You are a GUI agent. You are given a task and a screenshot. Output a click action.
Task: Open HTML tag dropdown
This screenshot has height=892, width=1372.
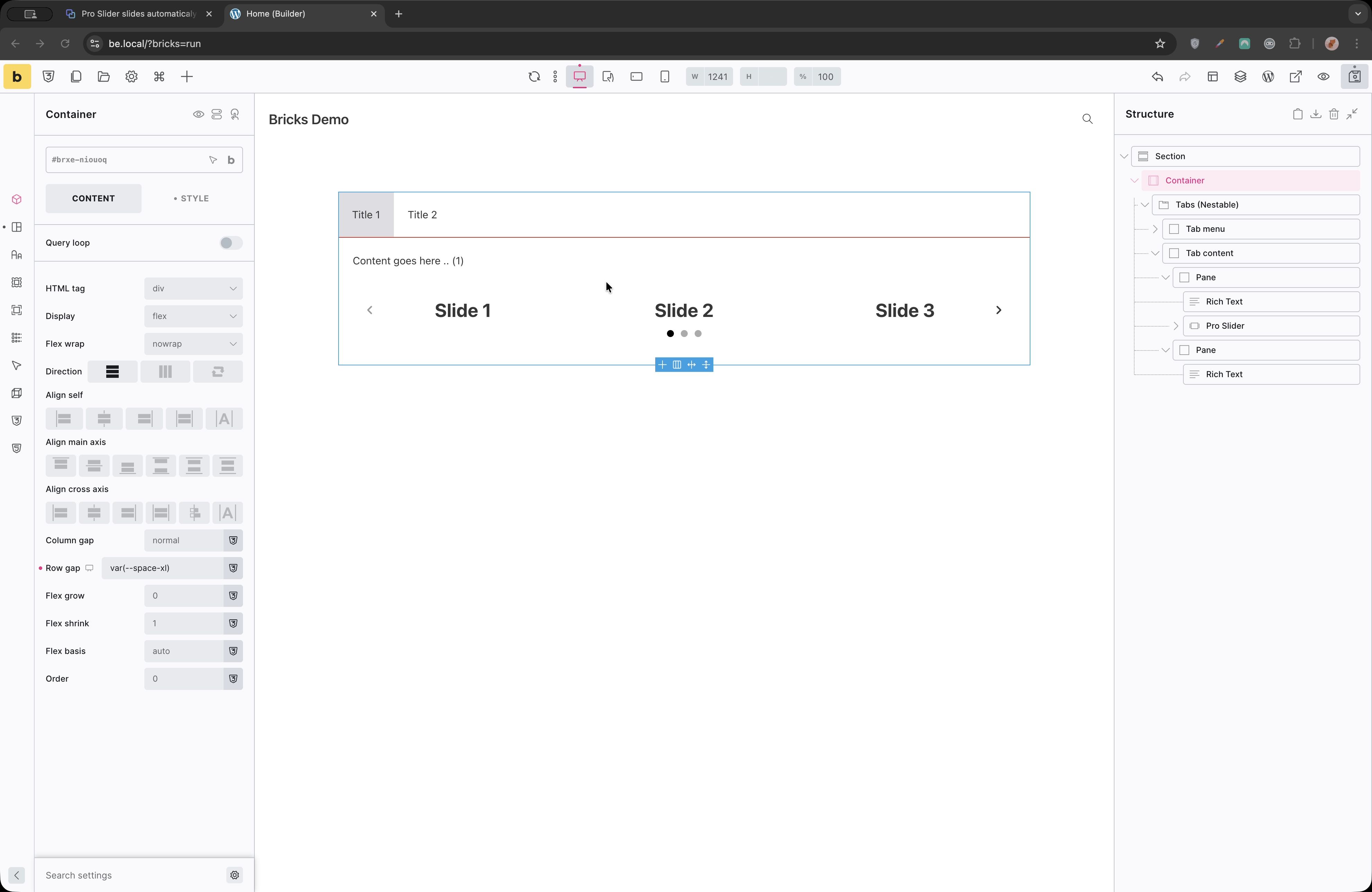pos(194,289)
